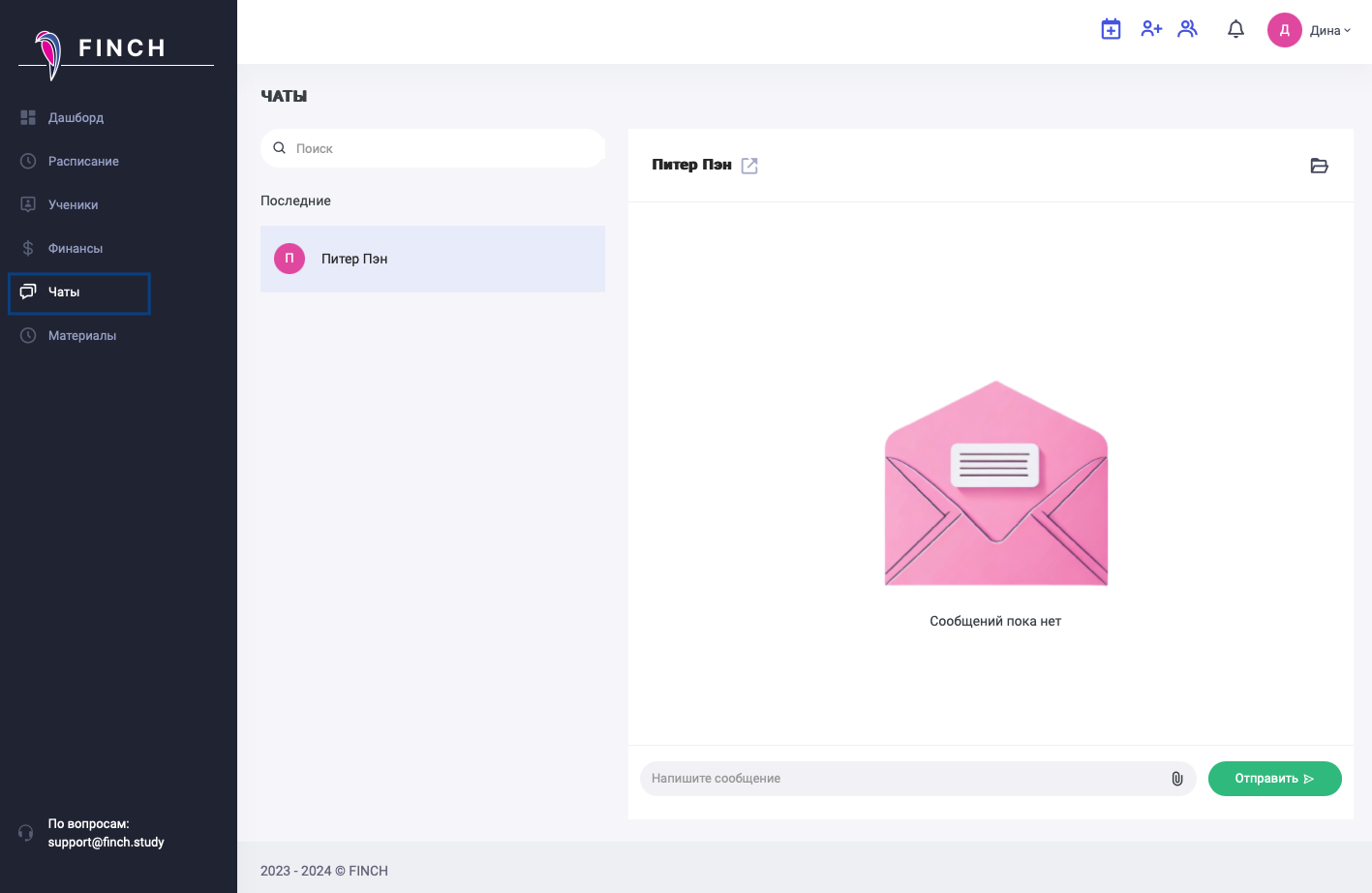The height and width of the screenshot is (893, 1372).
Task: Select the Питер Пэн chat in list
Action: (x=432, y=259)
